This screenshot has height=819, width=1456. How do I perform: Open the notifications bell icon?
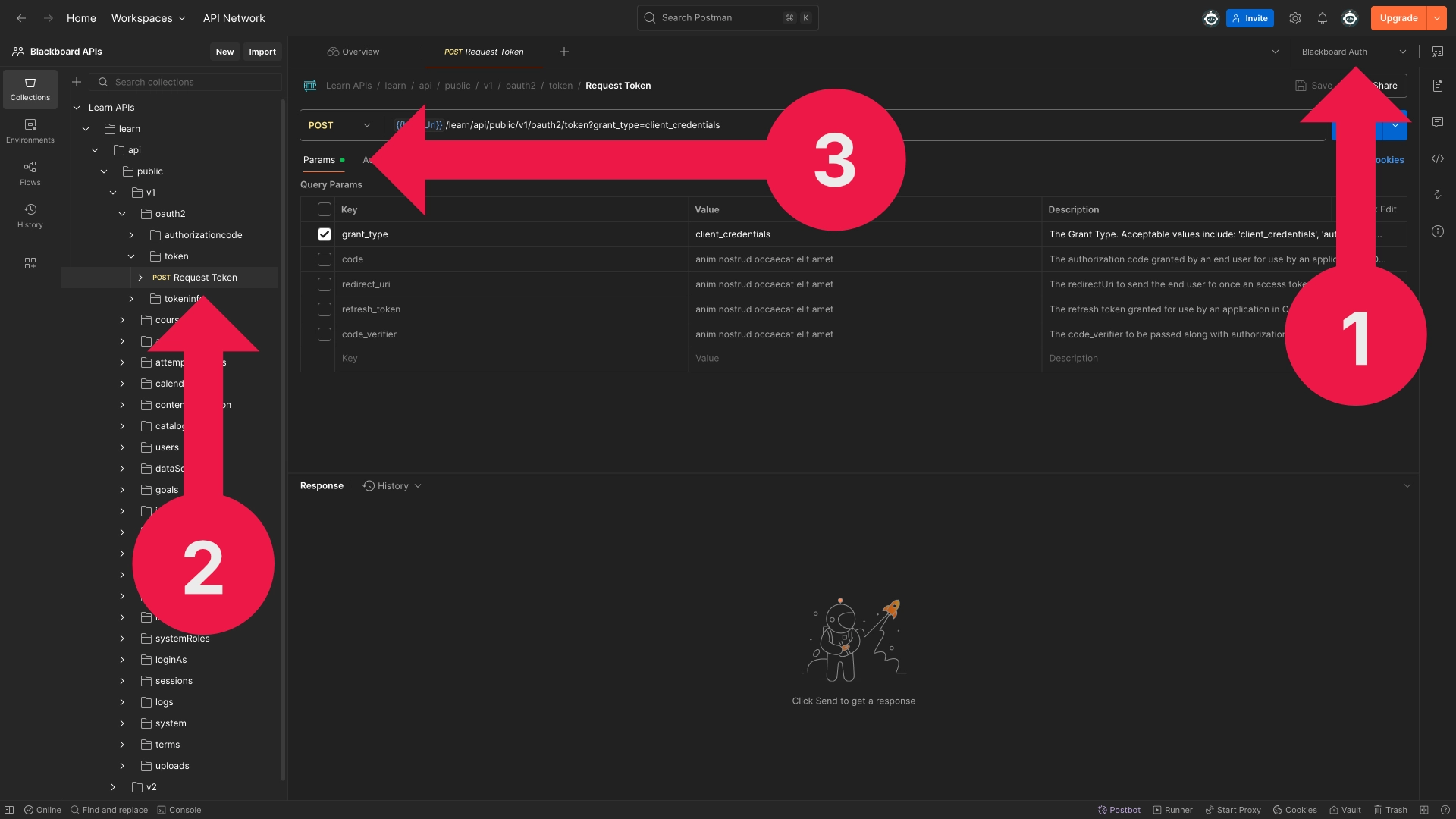coord(1322,18)
